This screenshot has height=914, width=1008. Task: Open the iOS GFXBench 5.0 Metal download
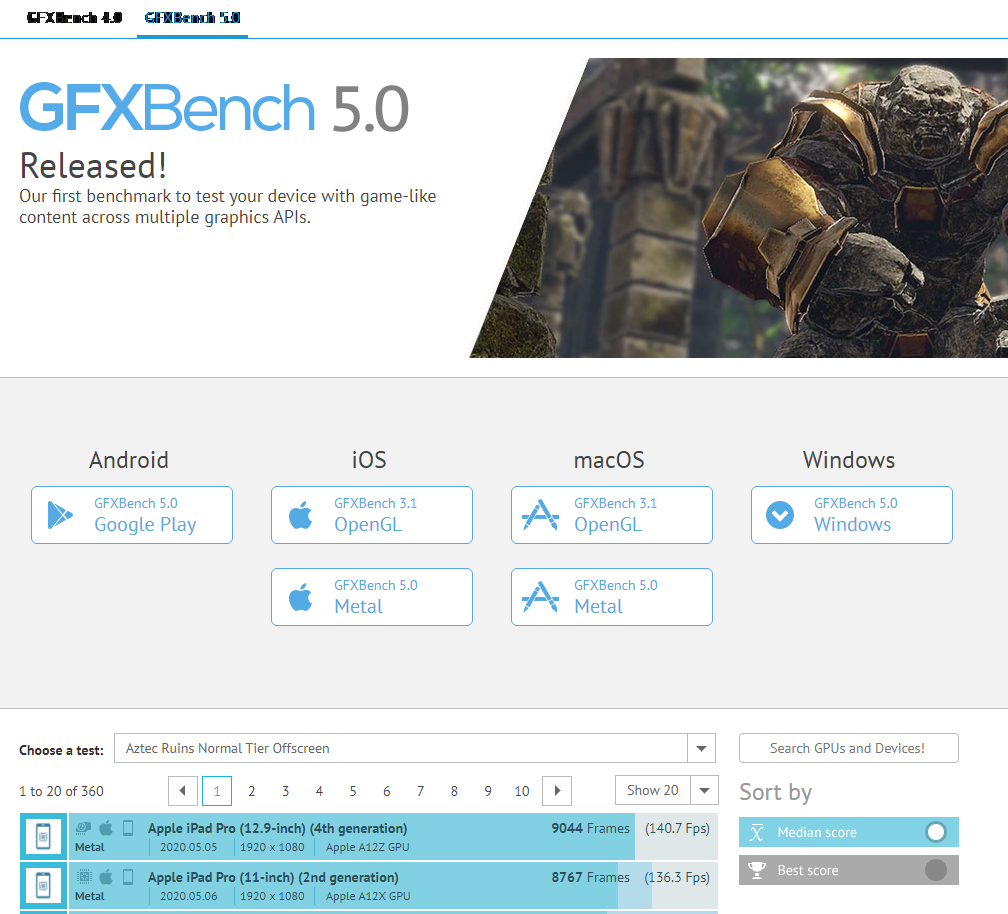[372, 596]
